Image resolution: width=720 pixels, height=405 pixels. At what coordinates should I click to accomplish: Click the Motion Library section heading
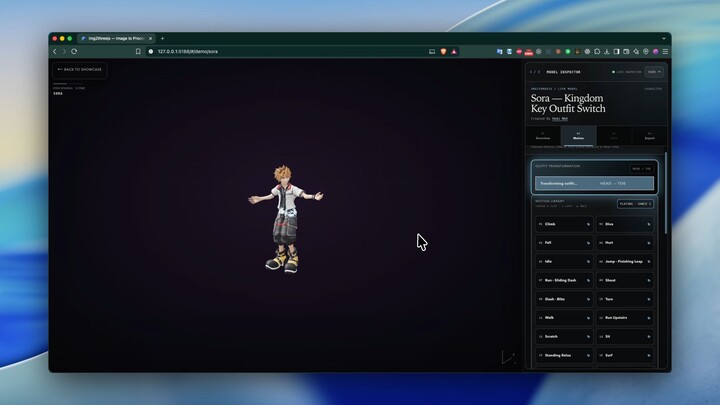(x=550, y=201)
